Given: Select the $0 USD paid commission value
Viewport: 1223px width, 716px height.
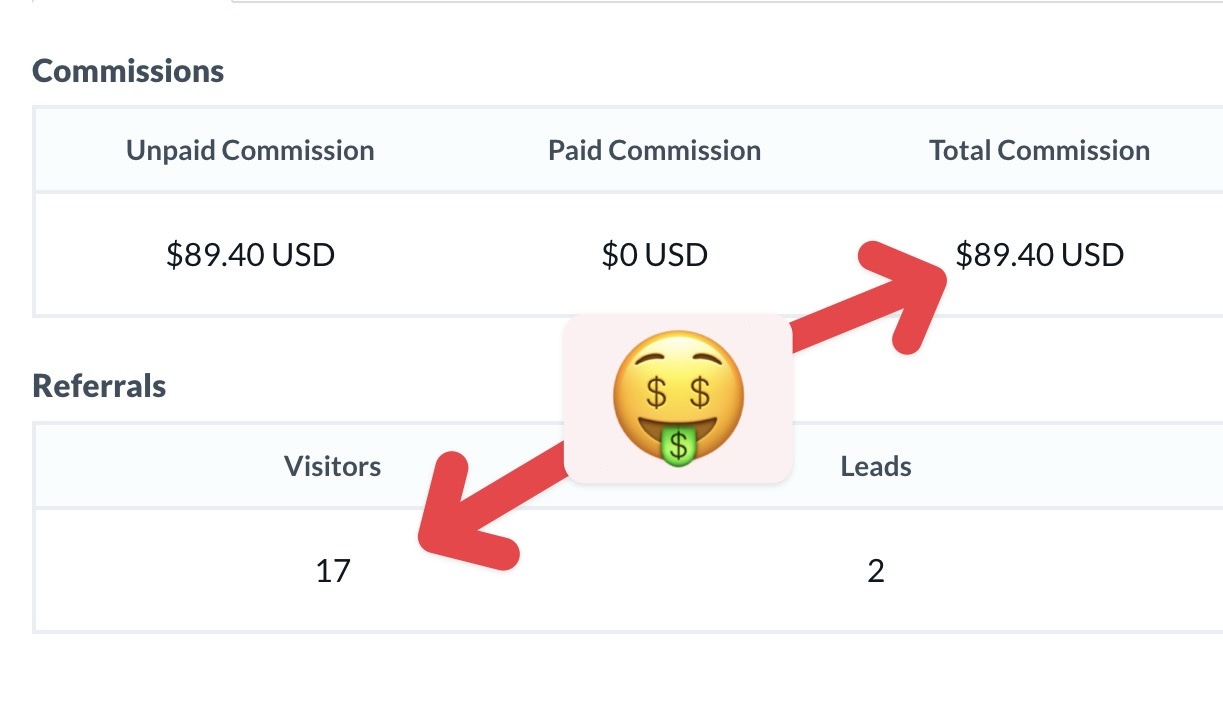Looking at the screenshot, I should tap(655, 255).
